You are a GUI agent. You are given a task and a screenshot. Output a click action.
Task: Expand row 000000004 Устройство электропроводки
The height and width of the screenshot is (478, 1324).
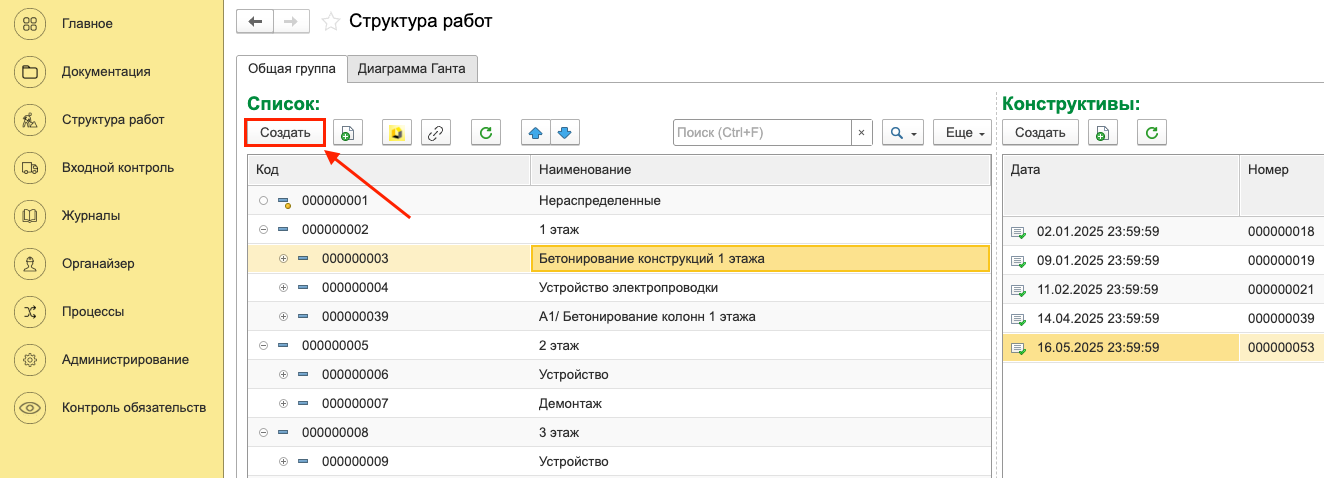(283, 288)
